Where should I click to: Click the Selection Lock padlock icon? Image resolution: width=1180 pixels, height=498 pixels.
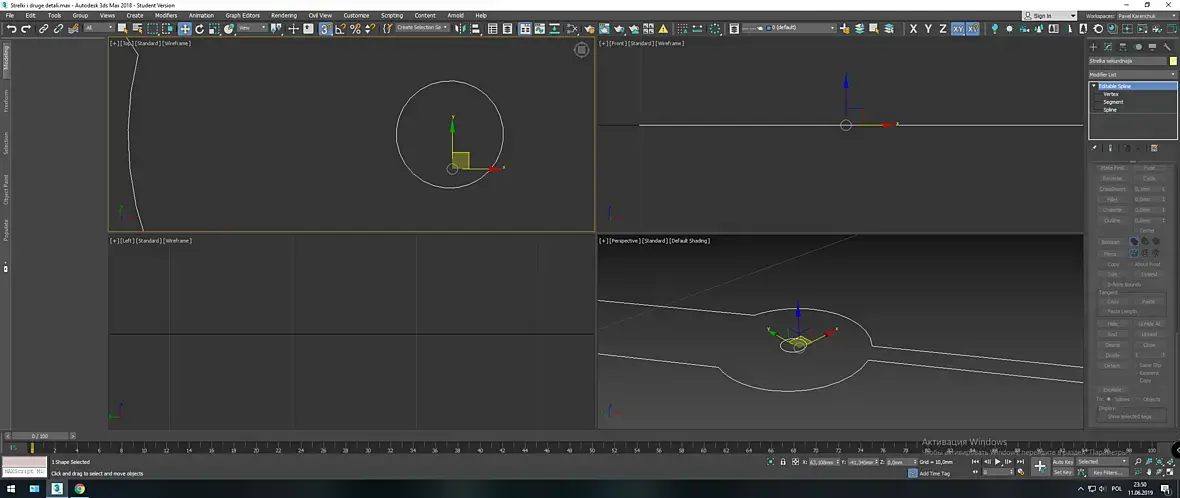click(x=782, y=462)
